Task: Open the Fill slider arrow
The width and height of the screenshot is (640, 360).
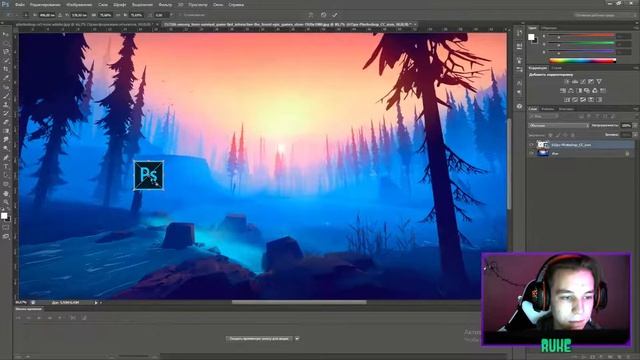Action: [635, 135]
